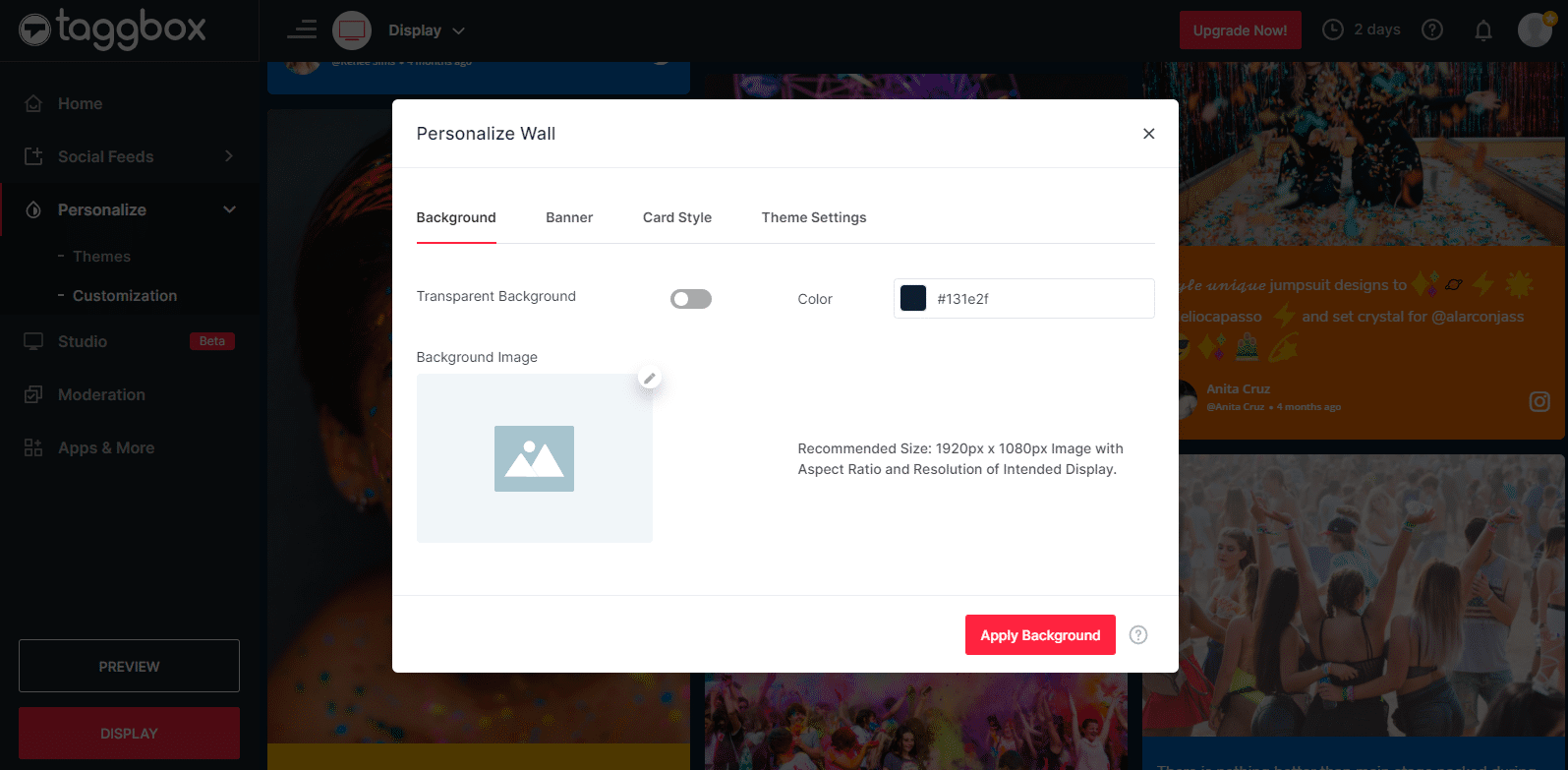Click the background image placeholder thumbnail
Viewport: 1568px width, 770px height.
534,459
